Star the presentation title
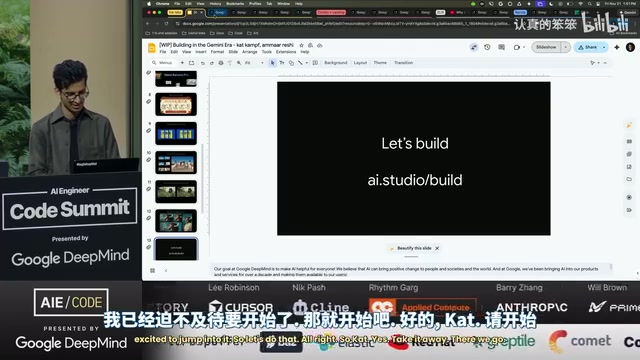 point(301,45)
